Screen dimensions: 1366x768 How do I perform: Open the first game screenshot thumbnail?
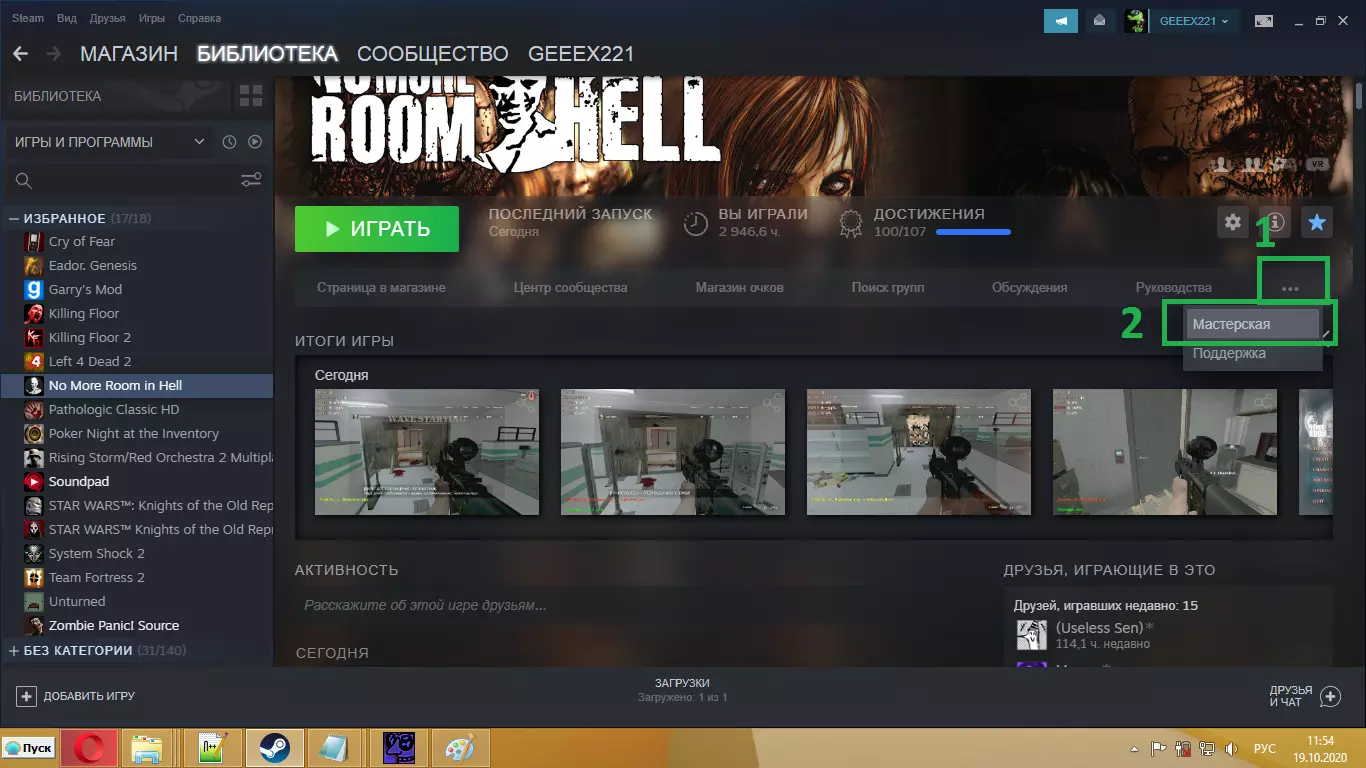click(427, 452)
